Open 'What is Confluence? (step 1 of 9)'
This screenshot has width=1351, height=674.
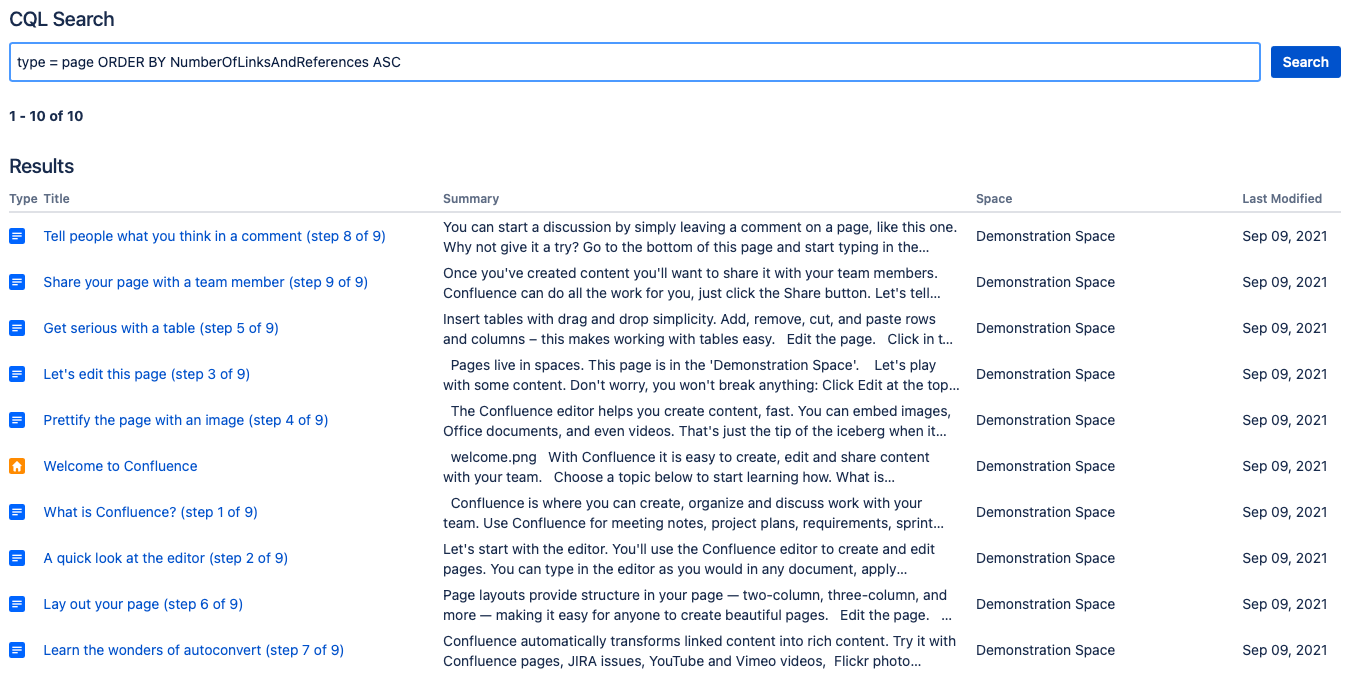click(150, 512)
